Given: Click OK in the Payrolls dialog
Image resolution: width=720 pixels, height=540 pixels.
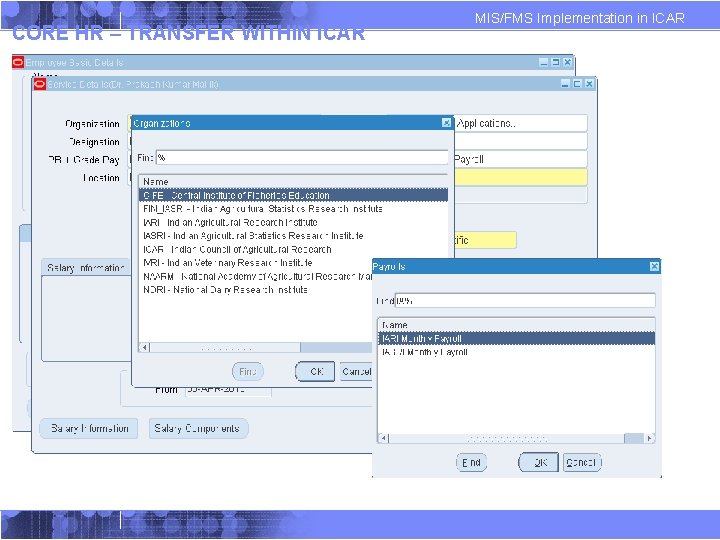Looking at the screenshot, I should click(x=539, y=462).
